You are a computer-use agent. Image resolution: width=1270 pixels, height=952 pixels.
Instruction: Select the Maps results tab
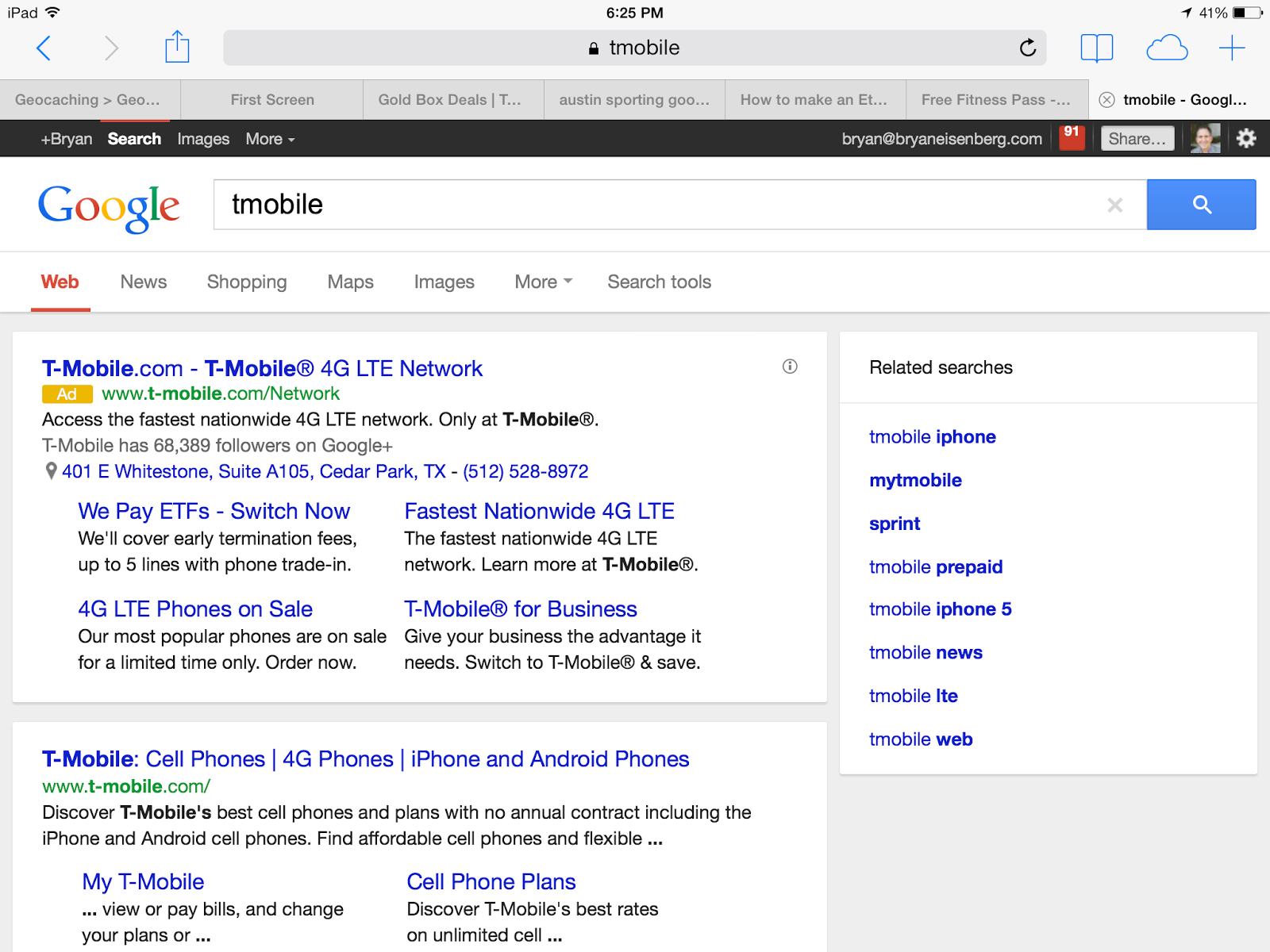pos(350,282)
